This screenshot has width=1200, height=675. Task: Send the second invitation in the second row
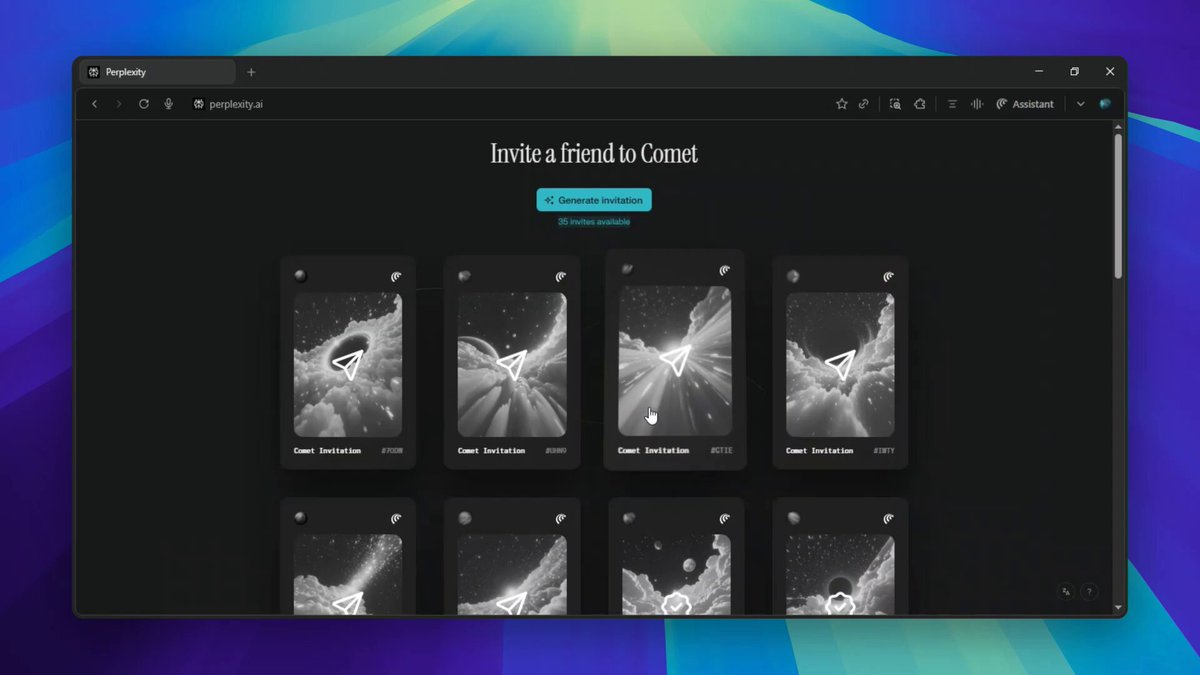(512, 603)
